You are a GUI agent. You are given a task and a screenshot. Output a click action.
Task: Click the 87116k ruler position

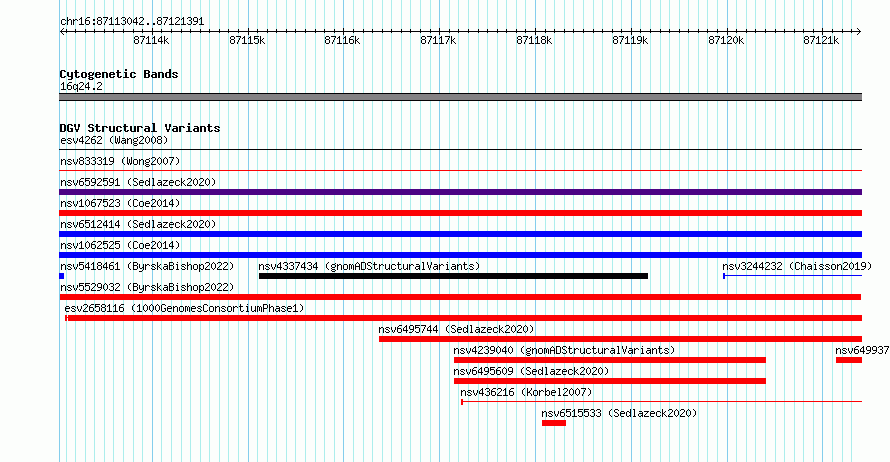coord(342,40)
